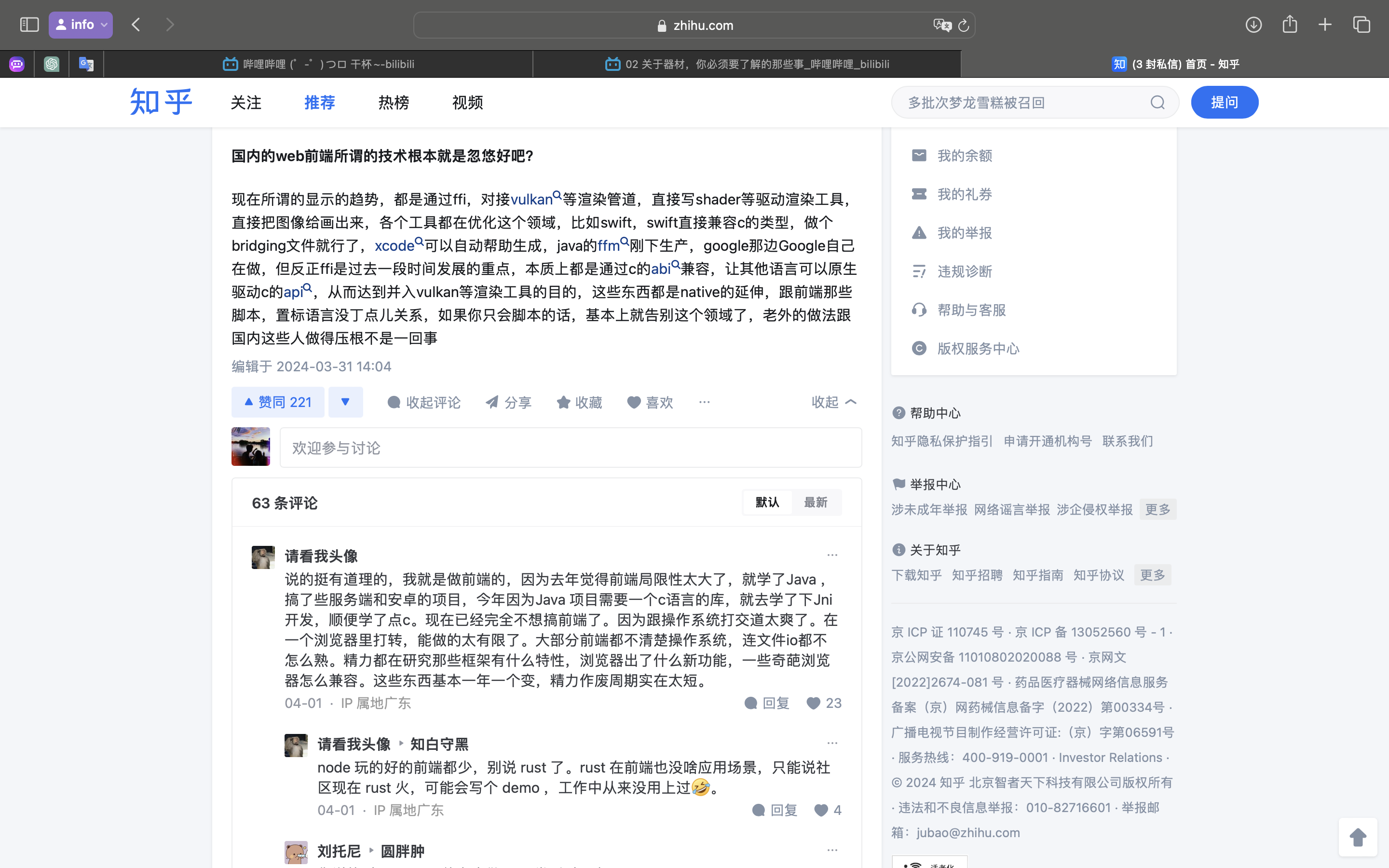Image resolution: width=1389 pixels, height=868 pixels.
Task: Switch to the 热榜 tab
Action: coord(393,102)
